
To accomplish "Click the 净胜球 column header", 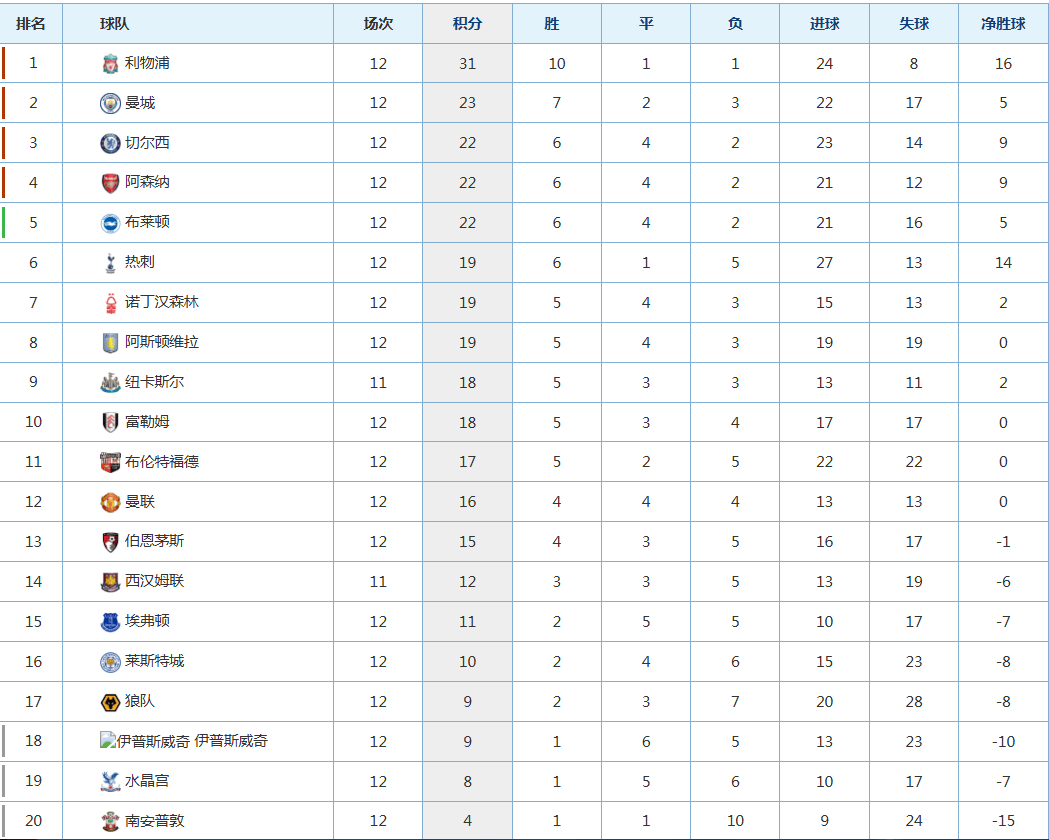I will point(1003,24).
